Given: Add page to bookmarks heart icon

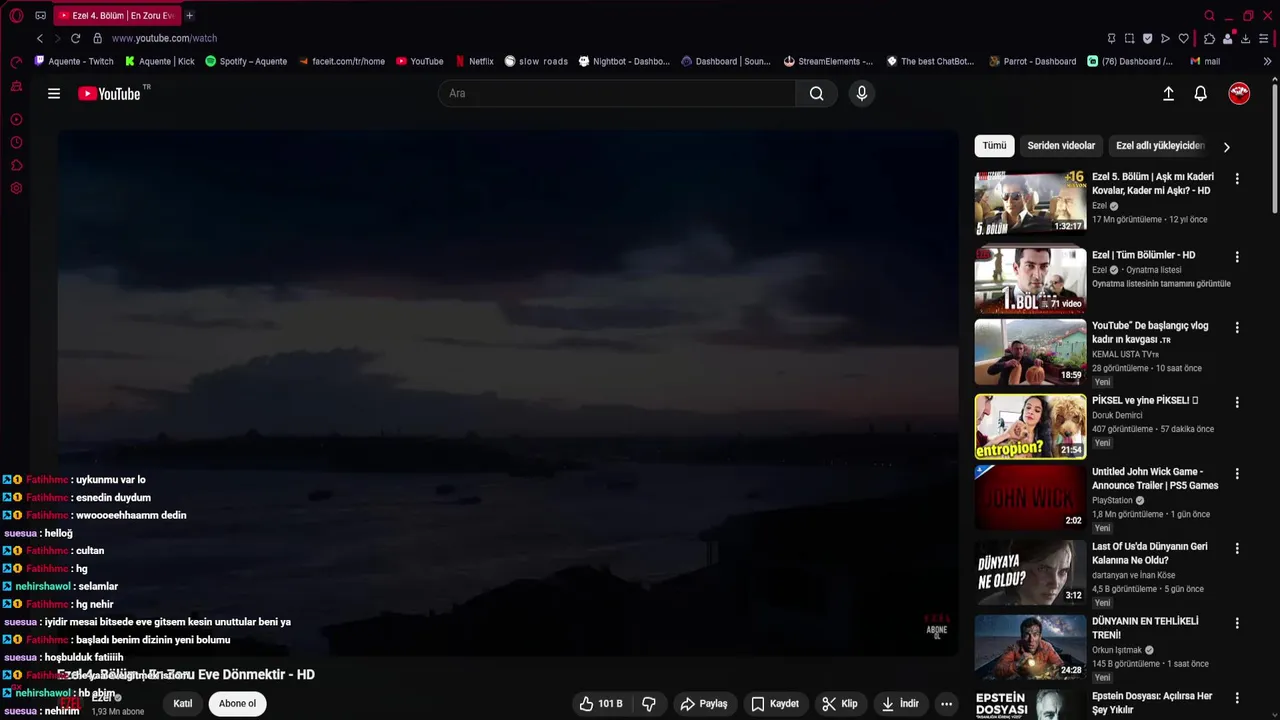Looking at the screenshot, I should pyautogui.click(x=1183, y=38).
